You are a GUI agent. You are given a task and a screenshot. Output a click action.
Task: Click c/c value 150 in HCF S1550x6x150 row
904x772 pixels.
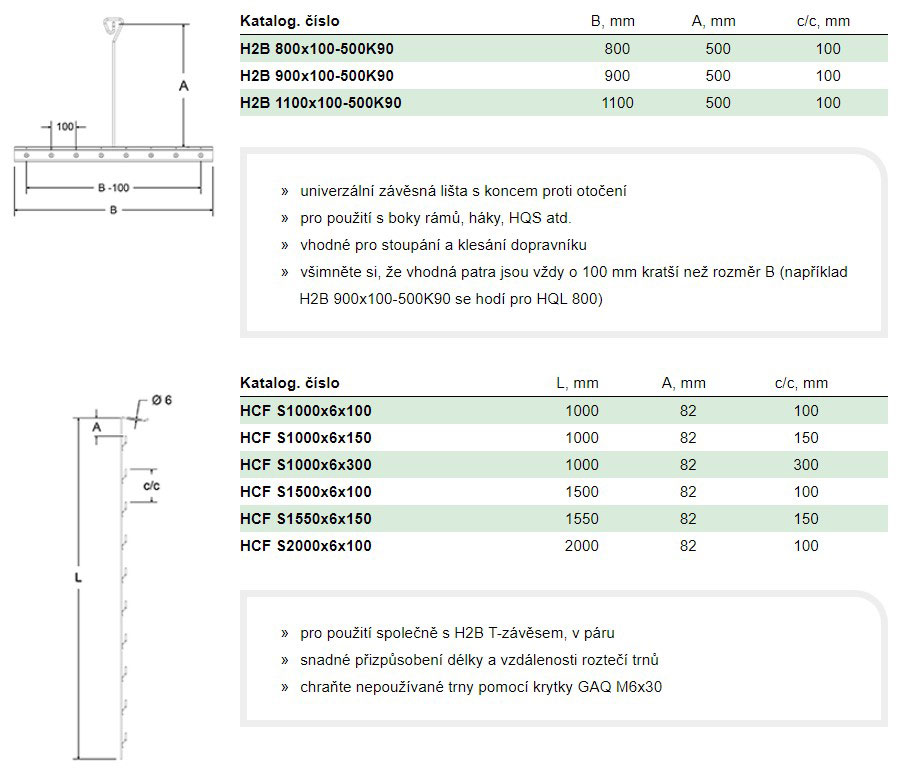(805, 519)
